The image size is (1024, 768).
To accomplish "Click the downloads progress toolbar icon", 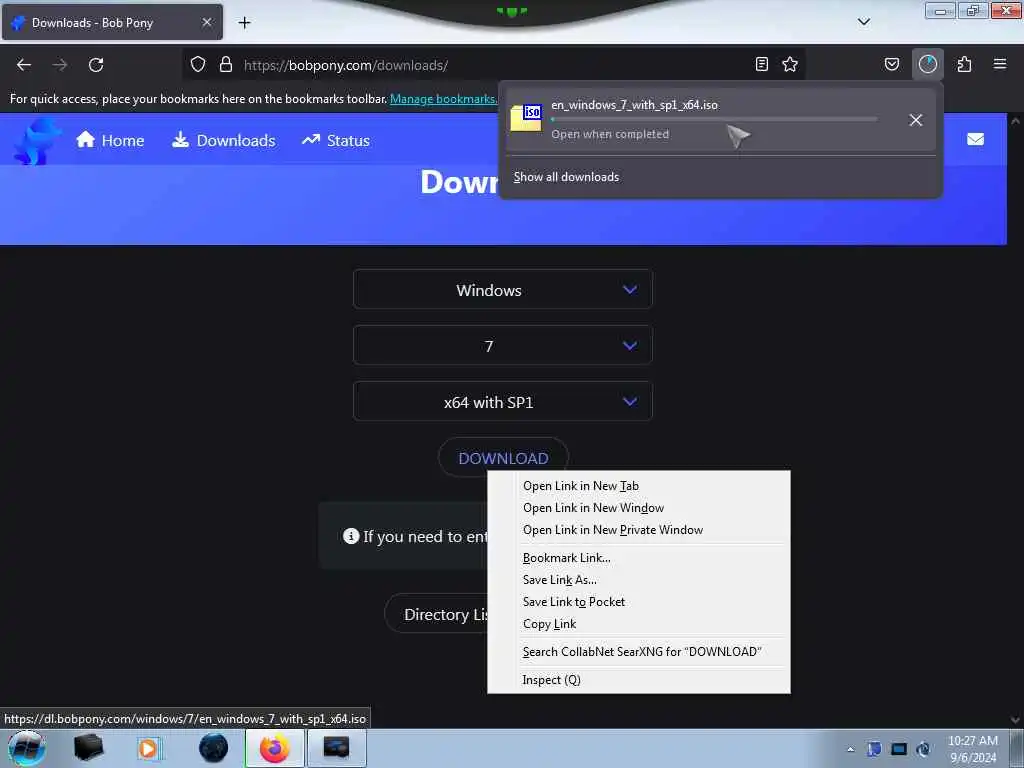I will 928,64.
